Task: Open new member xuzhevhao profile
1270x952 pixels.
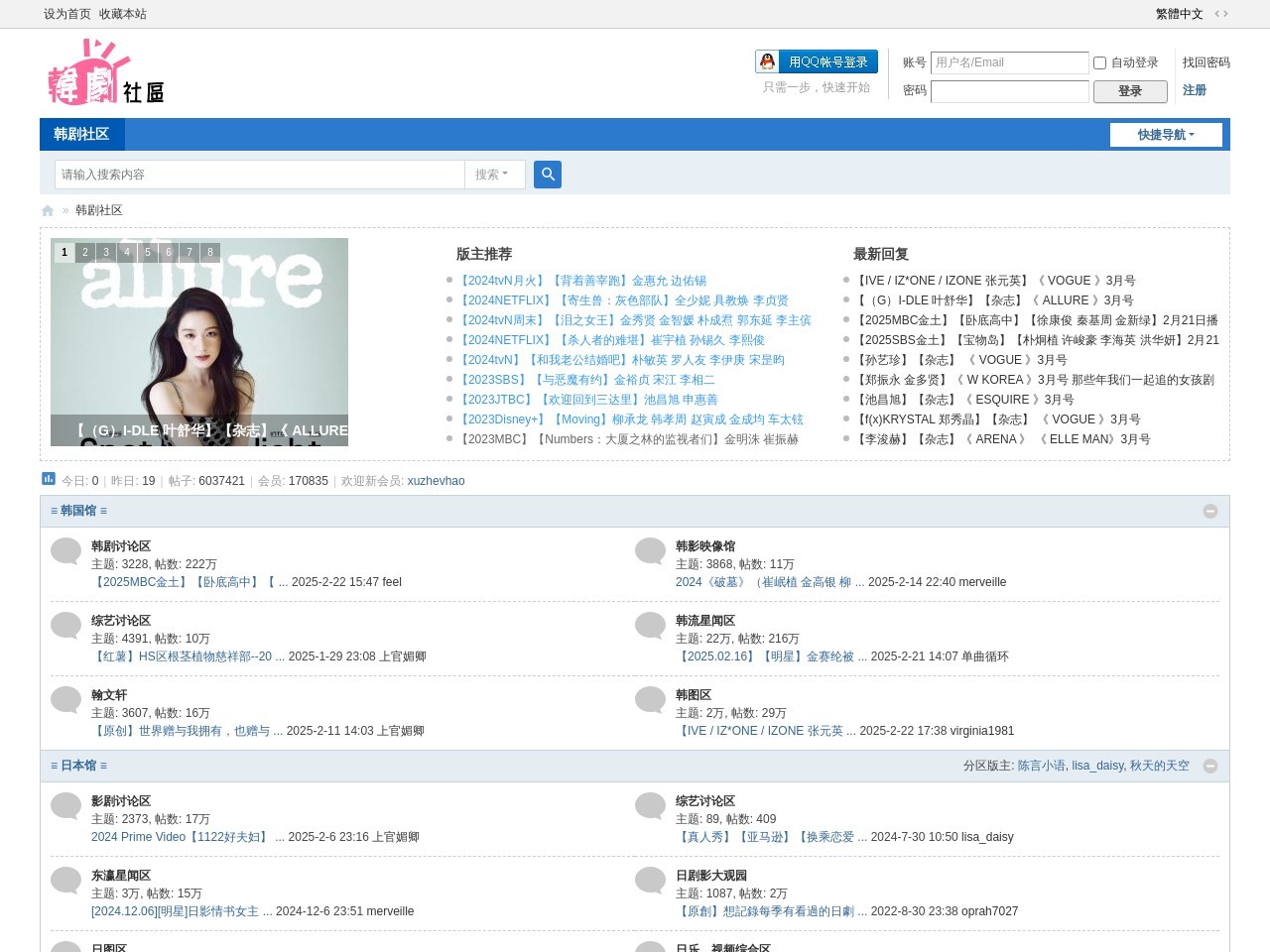Action: [436, 481]
